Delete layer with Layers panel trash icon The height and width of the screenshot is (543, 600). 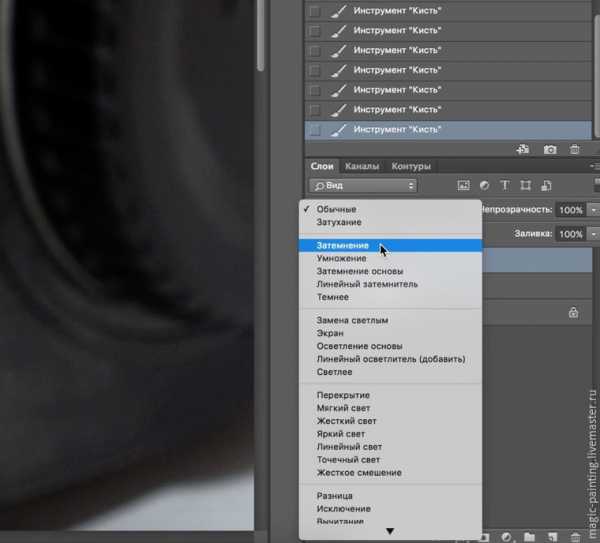tap(575, 537)
